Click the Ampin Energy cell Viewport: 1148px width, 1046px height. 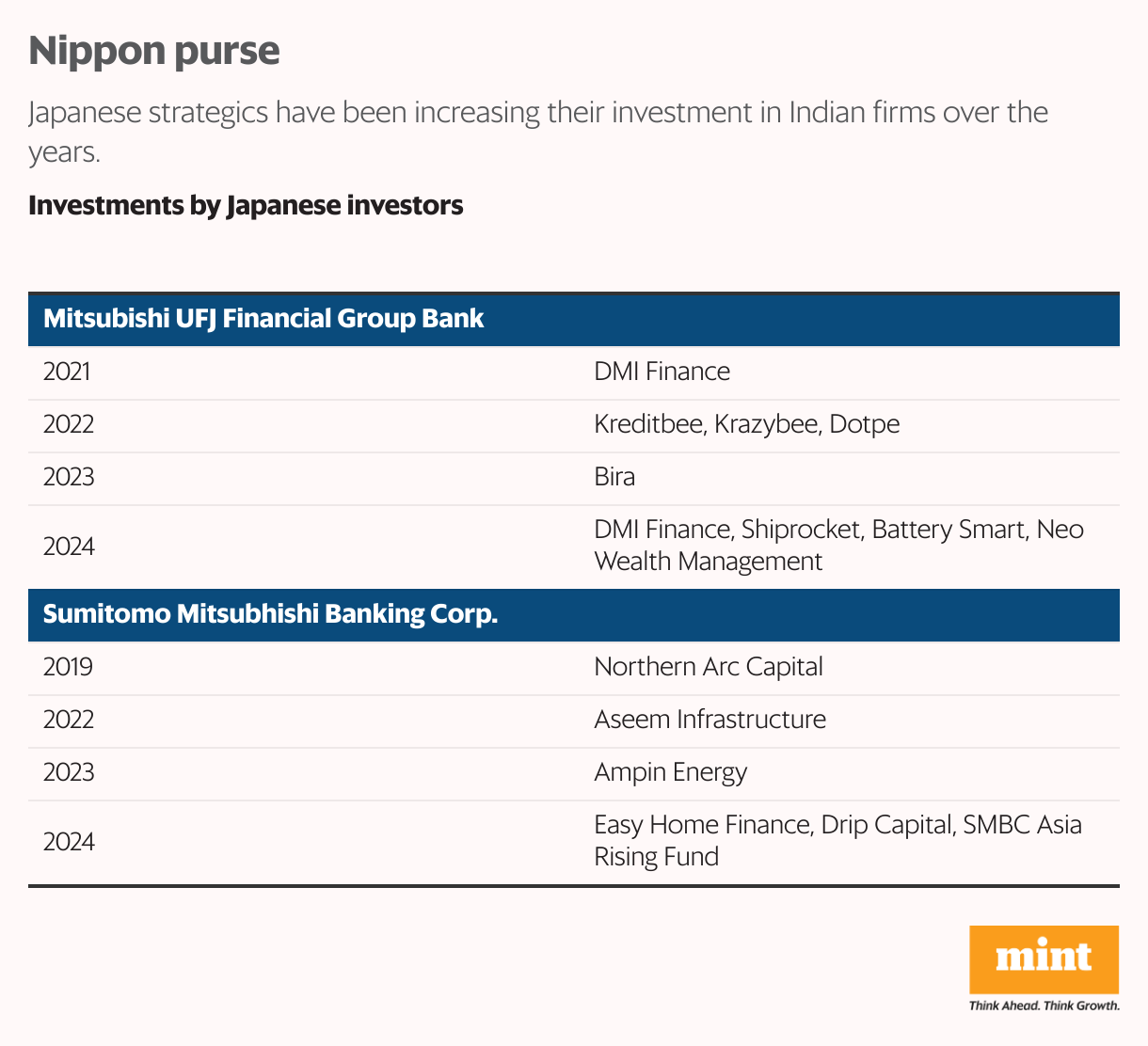(x=670, y=772)
